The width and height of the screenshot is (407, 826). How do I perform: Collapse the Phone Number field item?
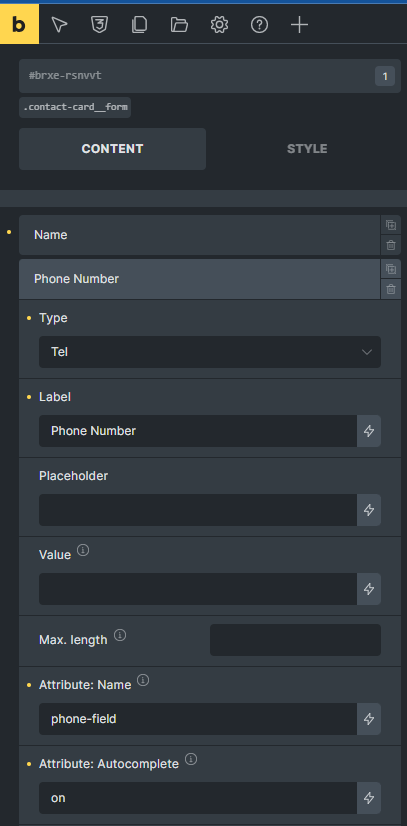pos(200,279)
